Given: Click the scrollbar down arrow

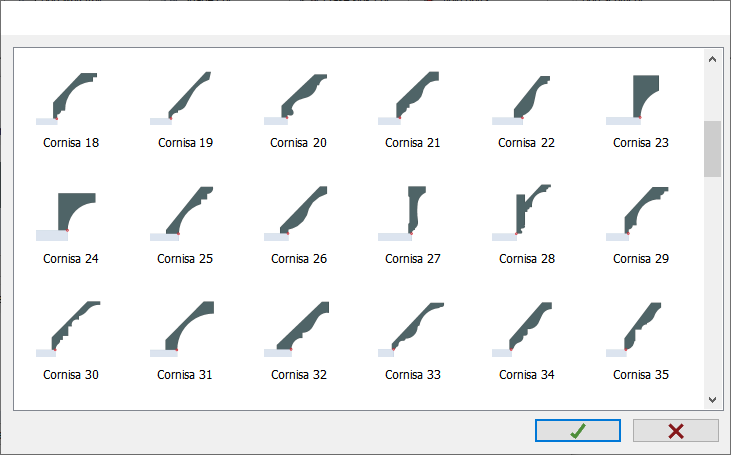Looking at the screenshot, I should 712,398.
